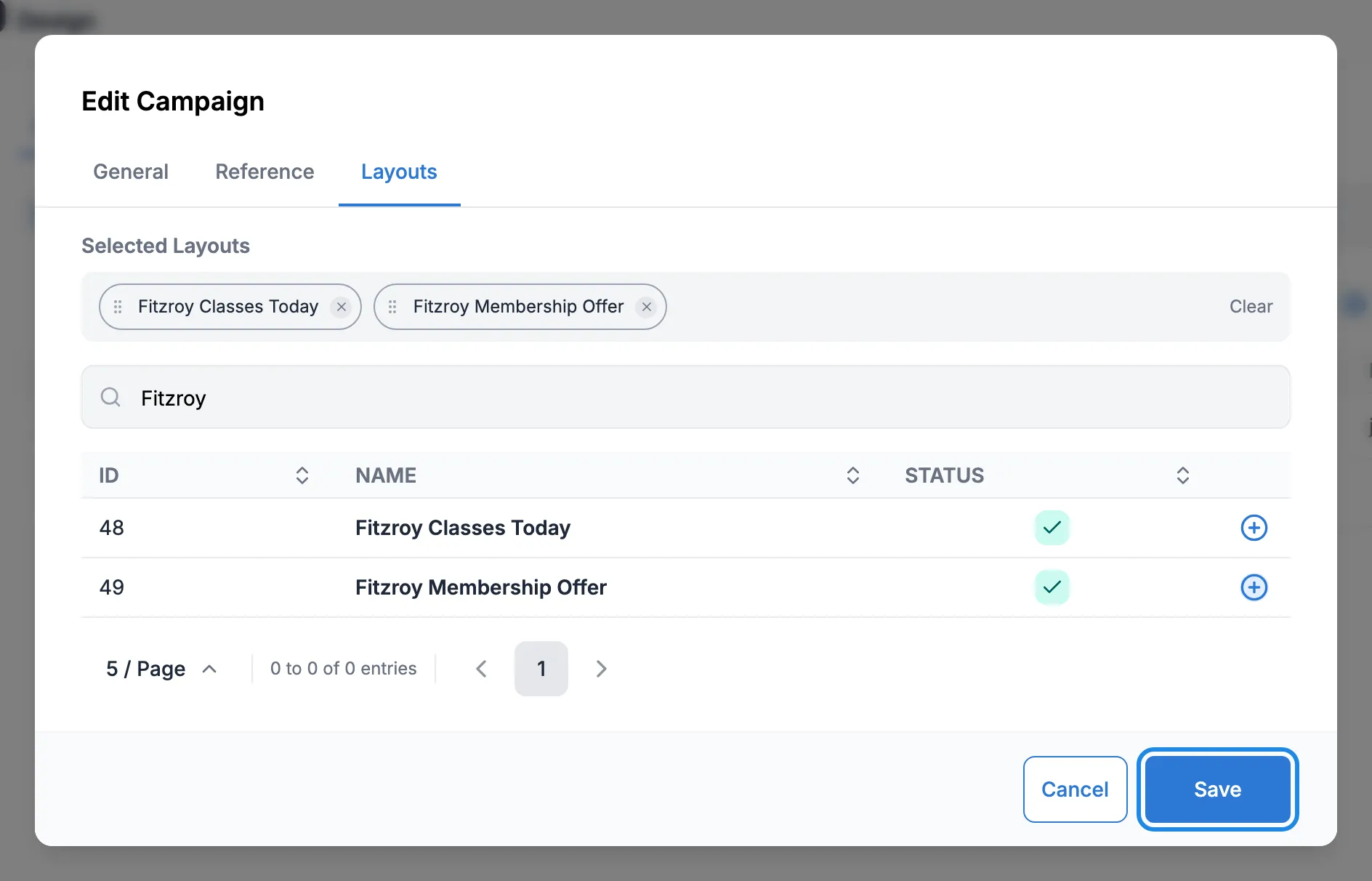Screen dimensions: 1372x881
Task: Add Fitzroy Membership Offer layout with plus icon
Action: tap(1254, 587)
